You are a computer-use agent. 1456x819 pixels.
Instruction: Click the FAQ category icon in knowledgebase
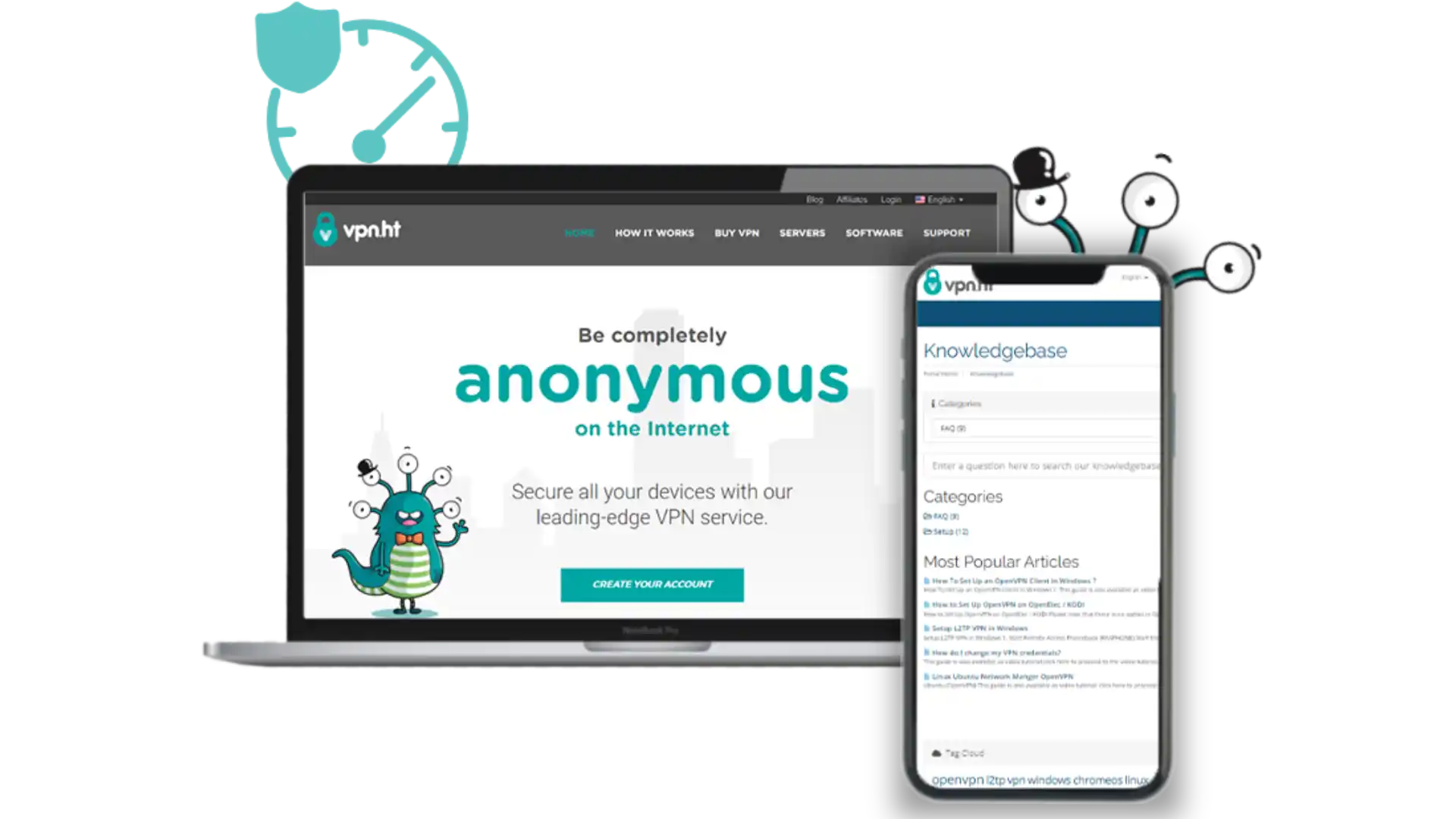coord(926,516)
